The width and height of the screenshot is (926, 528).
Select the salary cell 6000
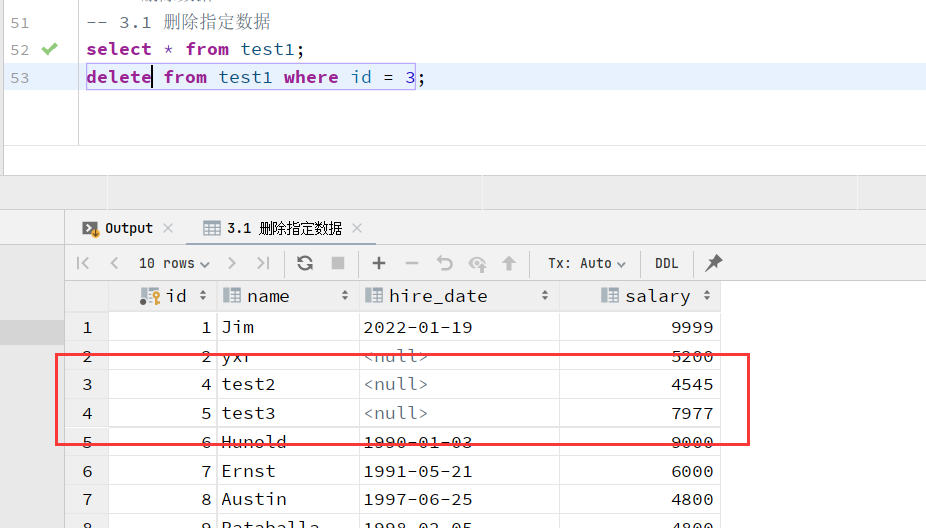tap(640, 471)
